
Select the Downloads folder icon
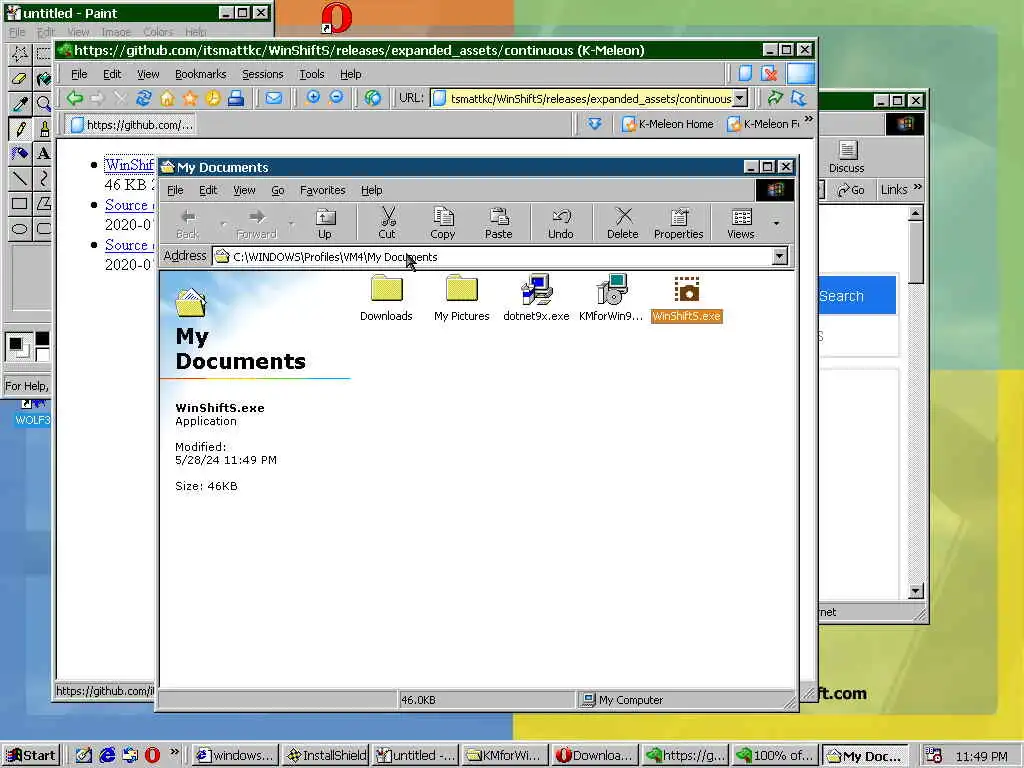(x=386, y=298)
